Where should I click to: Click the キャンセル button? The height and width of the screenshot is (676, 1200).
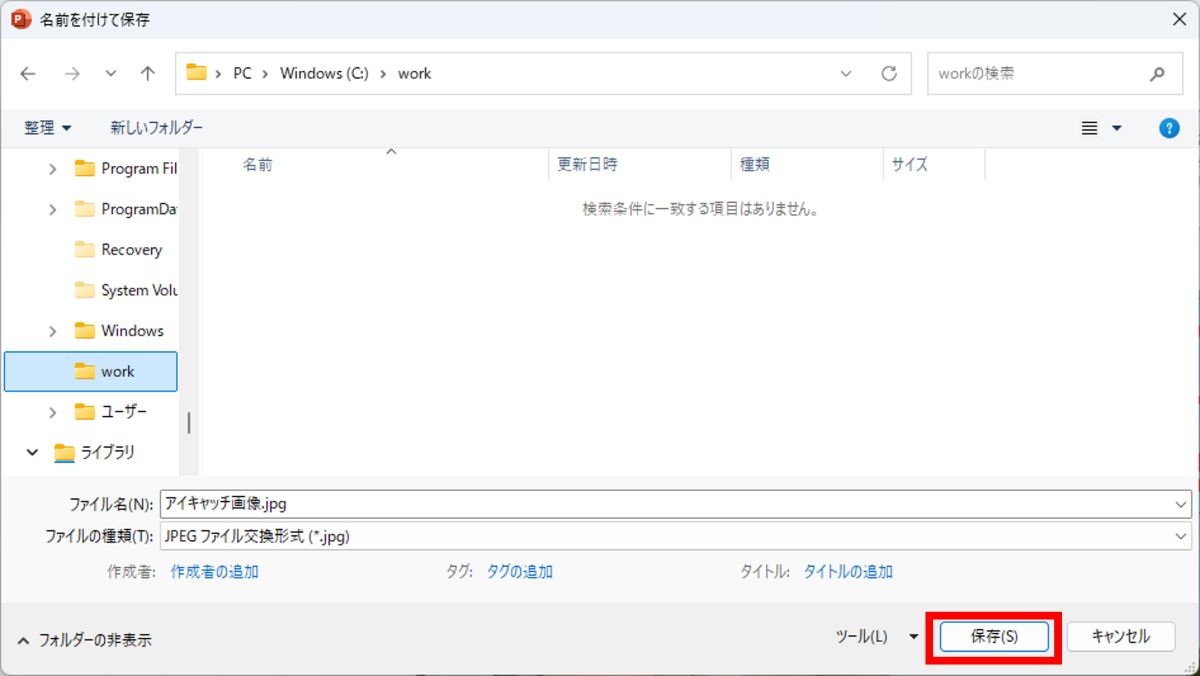(1120, 637)
